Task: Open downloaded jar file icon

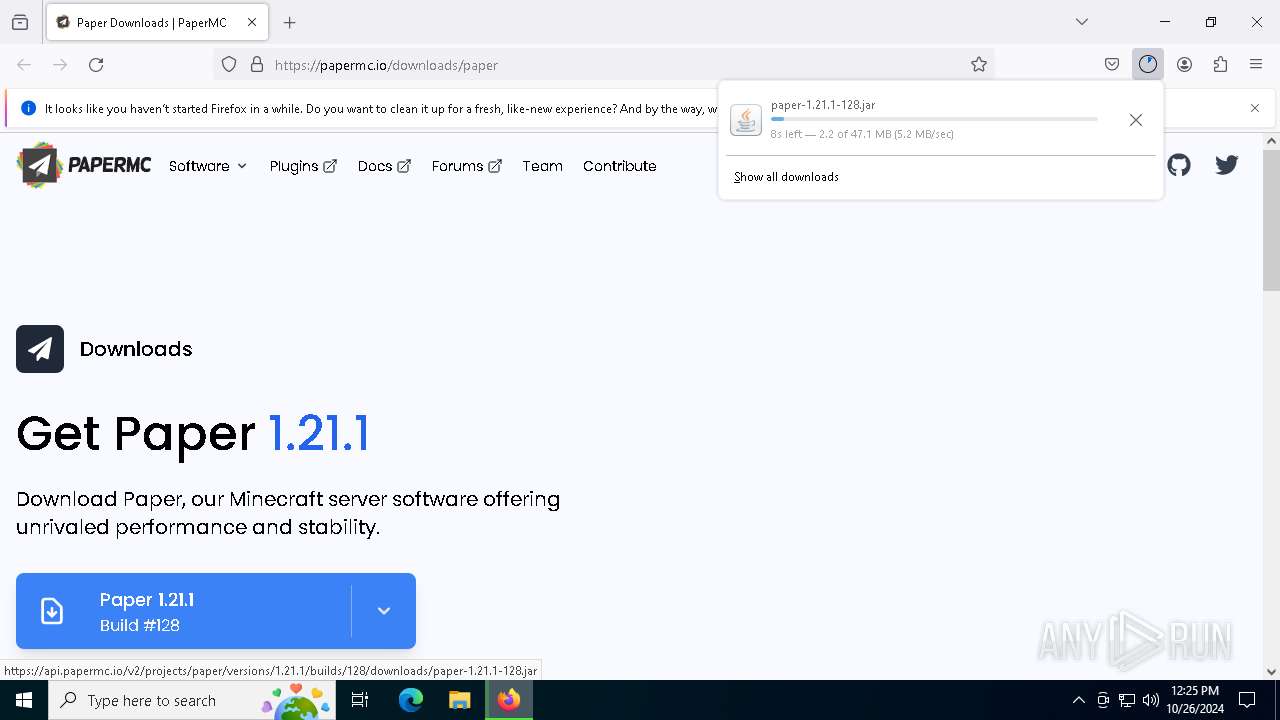Action: 746,120
